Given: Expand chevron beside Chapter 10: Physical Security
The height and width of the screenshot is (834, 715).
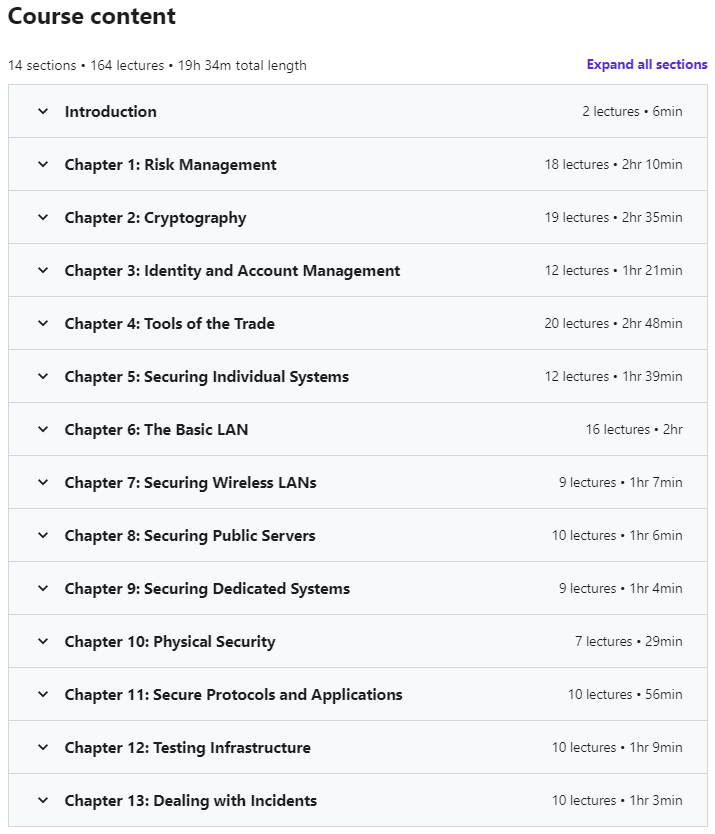Looking at the screenshot, I should (x=43, y=641).
